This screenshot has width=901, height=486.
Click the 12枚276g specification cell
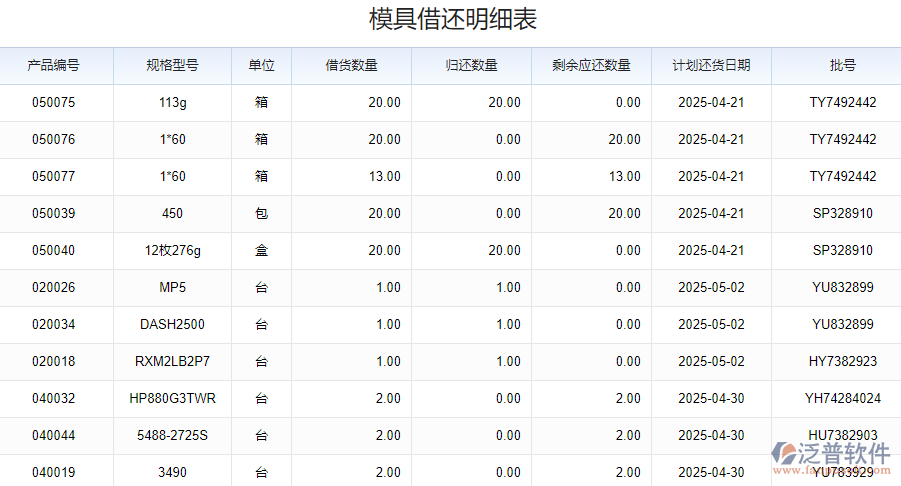[x=172, y=251]
